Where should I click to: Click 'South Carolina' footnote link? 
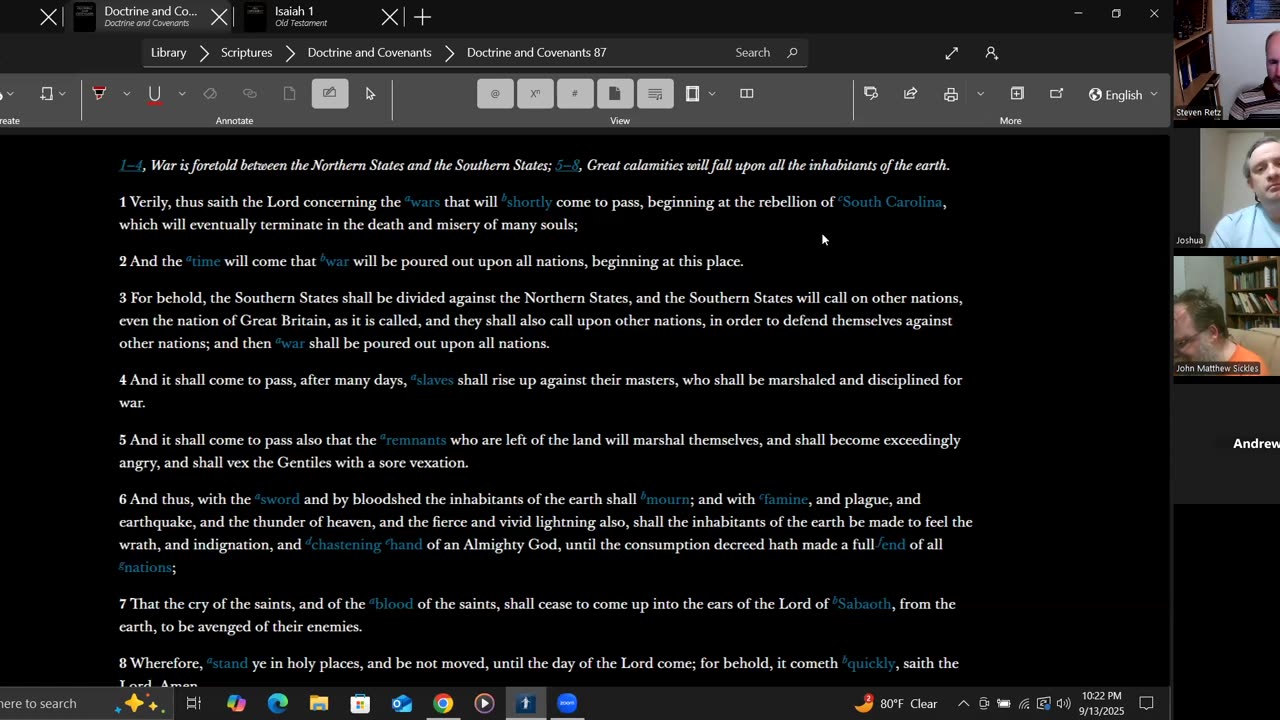(890, 202)
